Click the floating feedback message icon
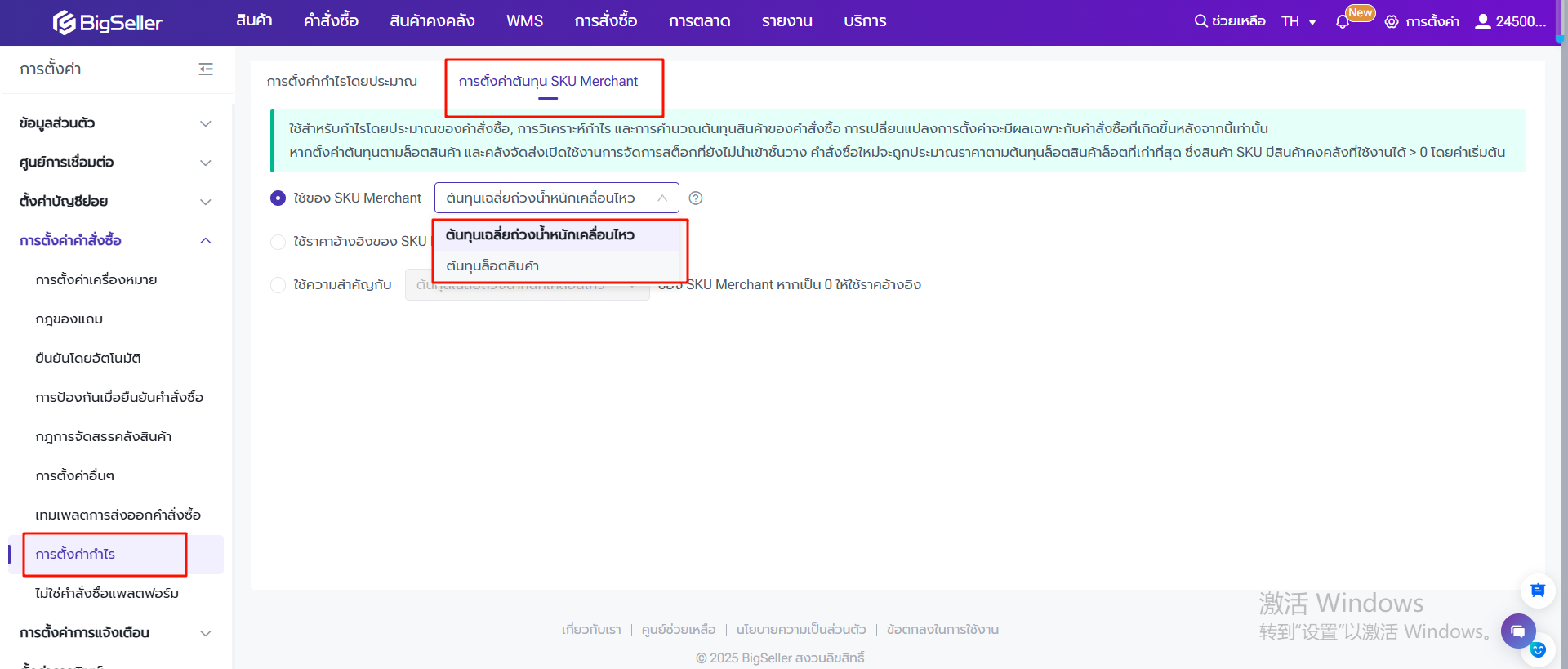The width and height of the screenshot is (1568, 669). 1537,591
